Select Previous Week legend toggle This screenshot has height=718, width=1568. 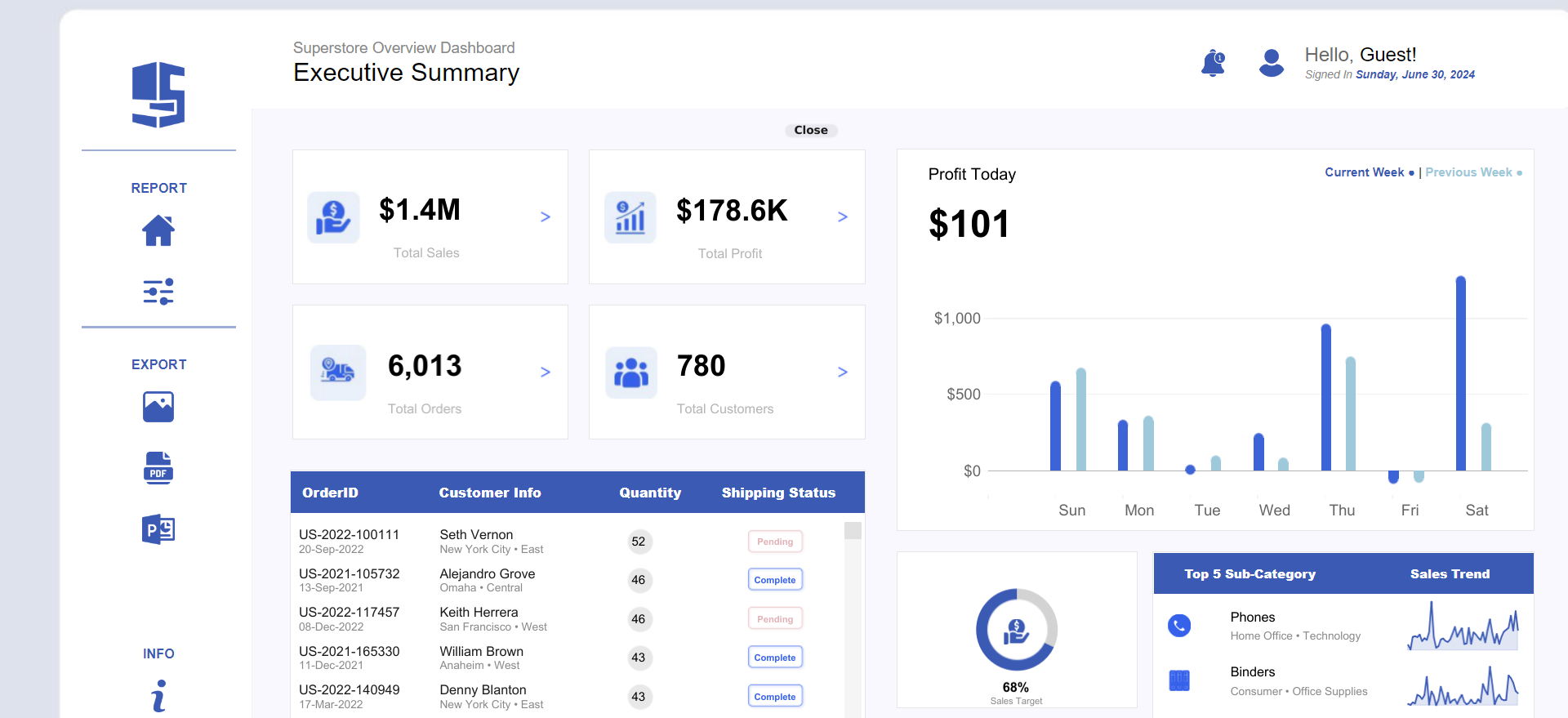coord(1474,172)
